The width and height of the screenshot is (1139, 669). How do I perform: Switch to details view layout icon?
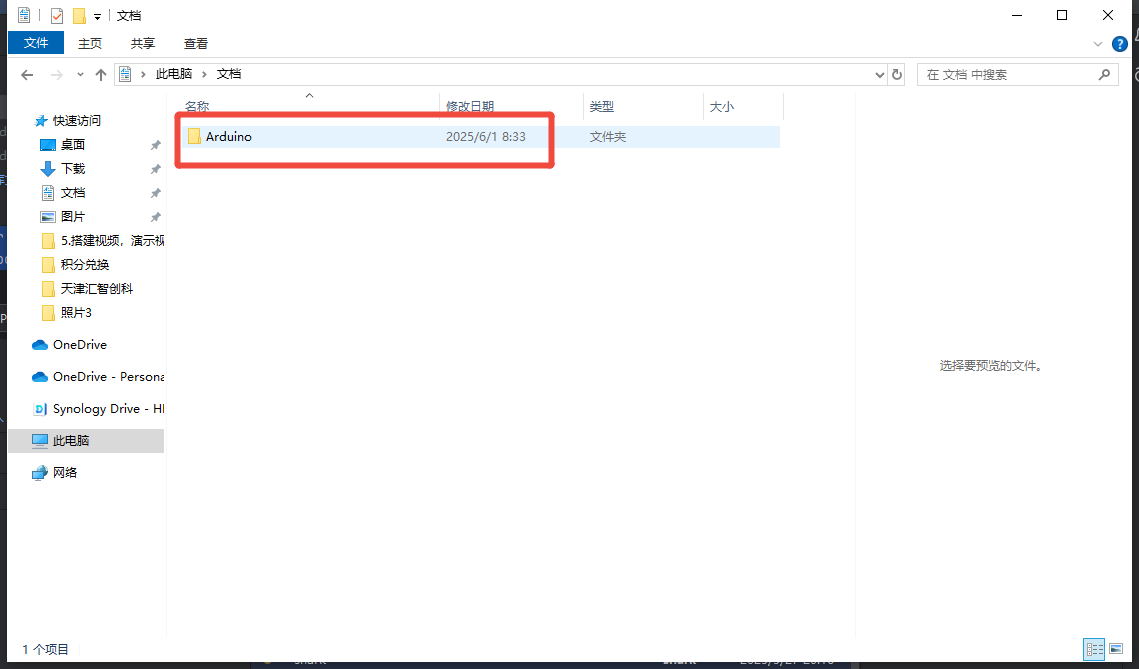pos(1094,649)
